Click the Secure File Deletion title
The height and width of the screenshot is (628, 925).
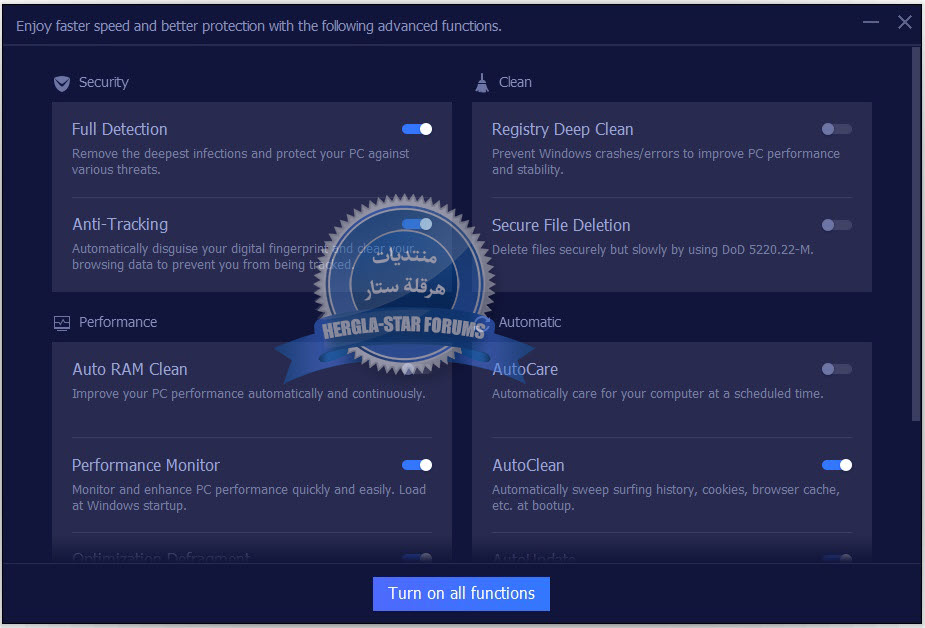(x=561, y=225)
